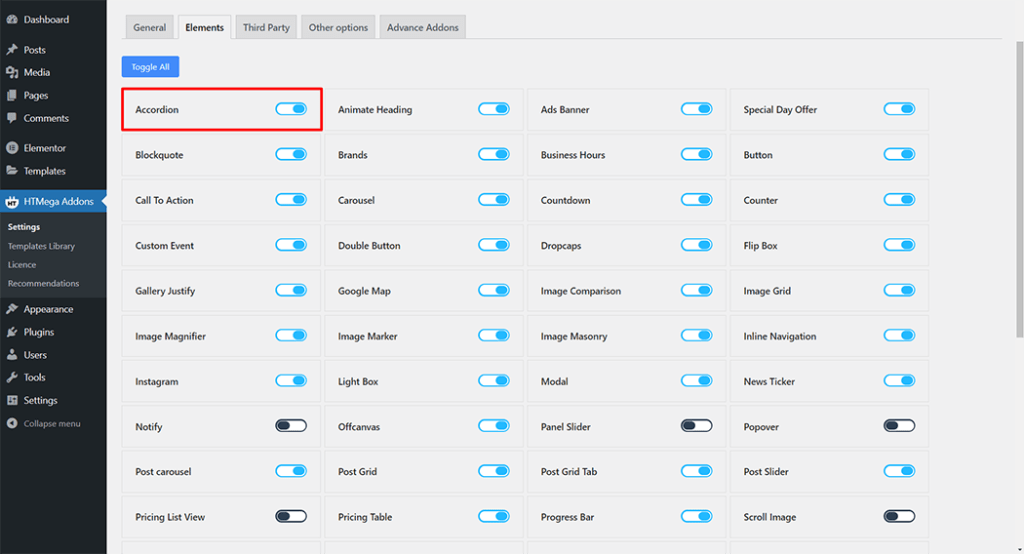1024x554 pixels.
Task: Toggle the Countdown element switch
Action: pyautogui.click(x=696, y=200)
